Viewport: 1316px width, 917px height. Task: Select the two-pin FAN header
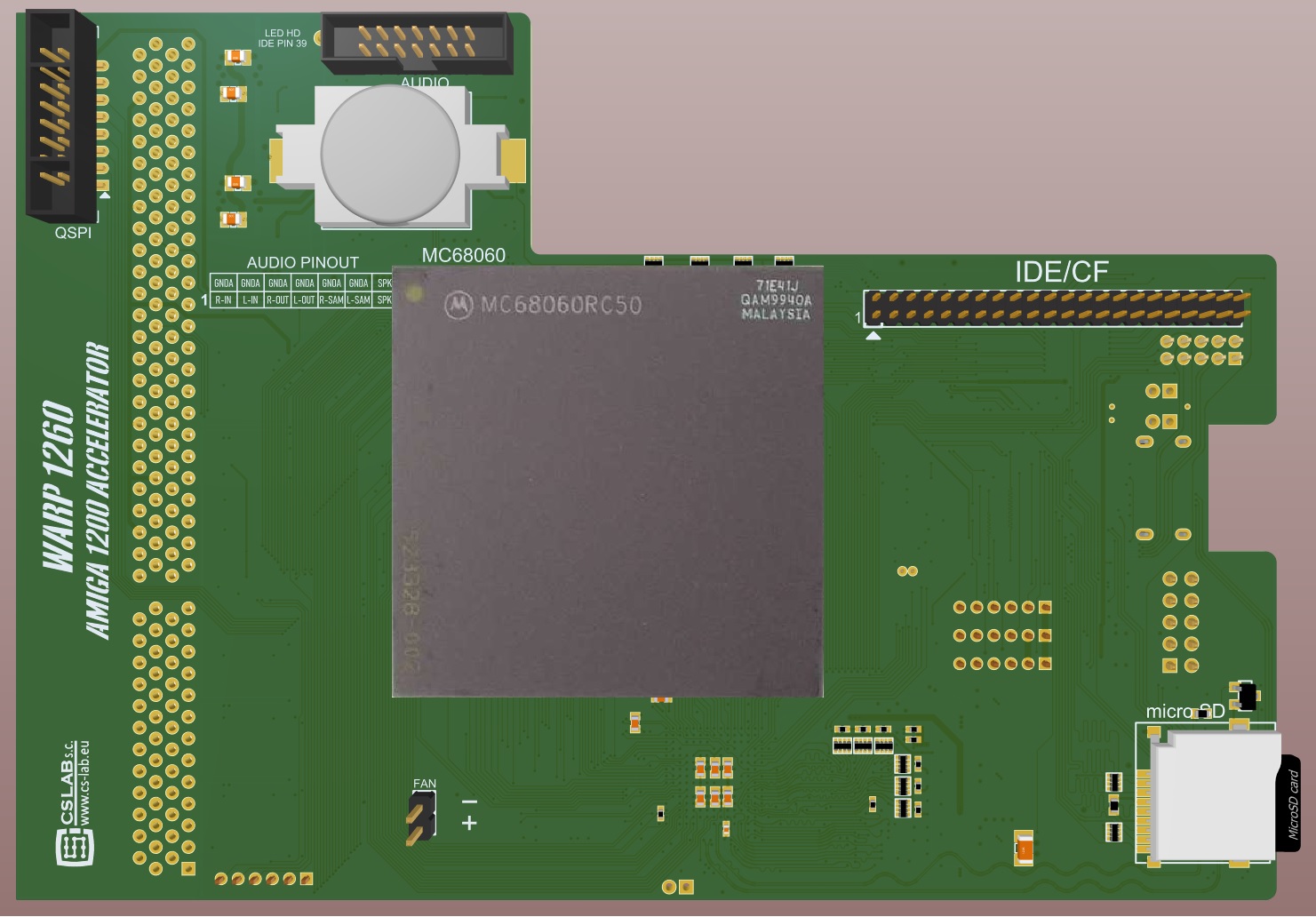(x=421, y=816)
